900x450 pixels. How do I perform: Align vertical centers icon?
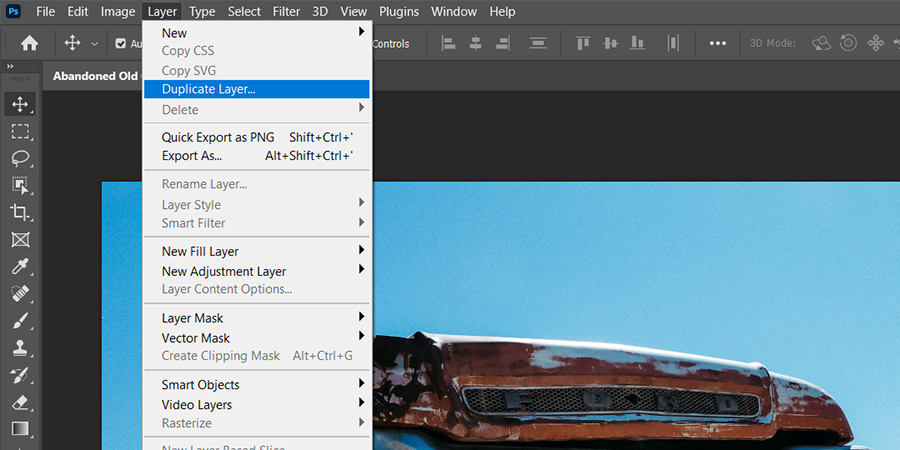(611, 43)
